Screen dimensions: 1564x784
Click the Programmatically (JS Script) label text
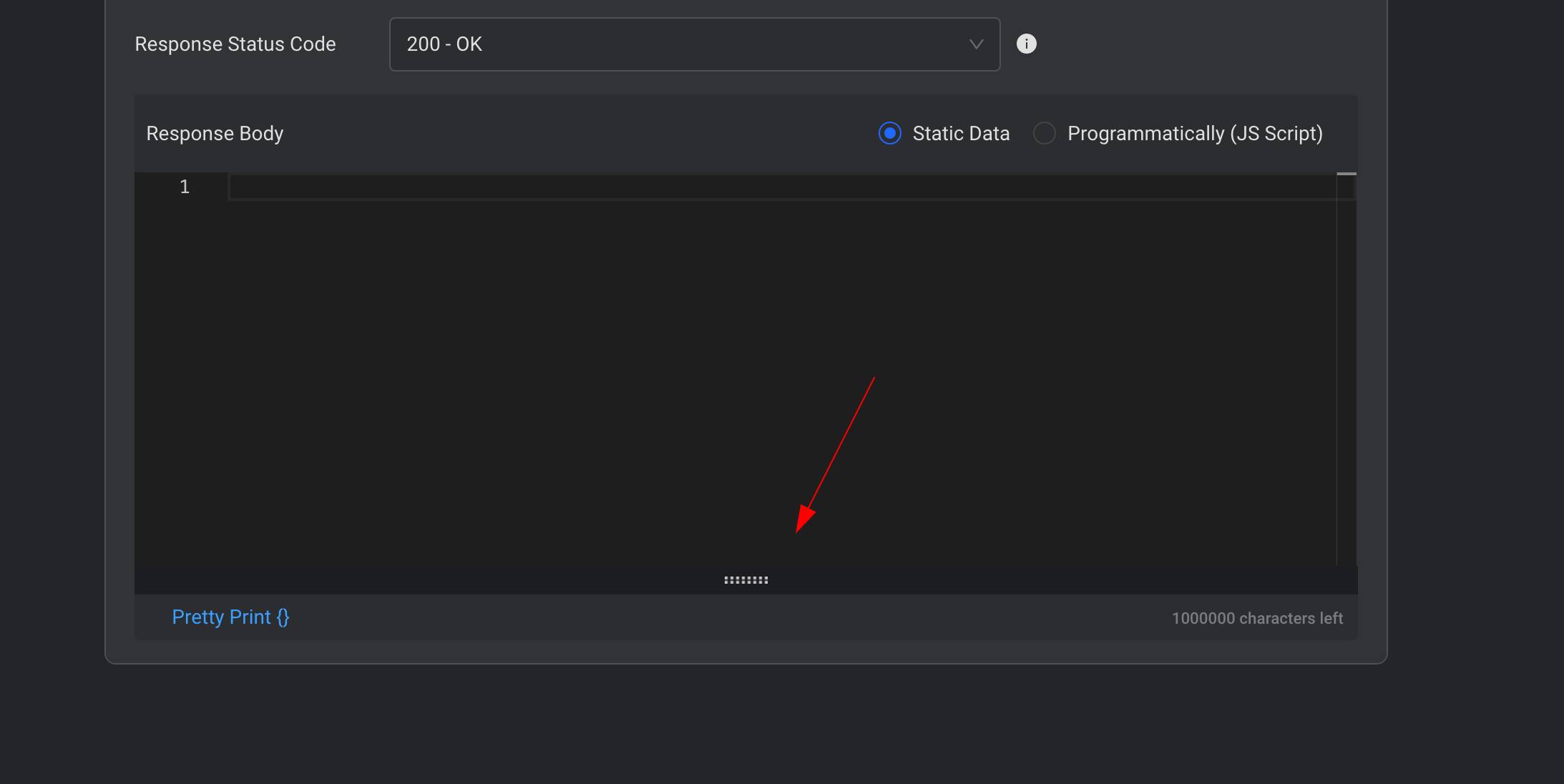[x=1195, y=133]
